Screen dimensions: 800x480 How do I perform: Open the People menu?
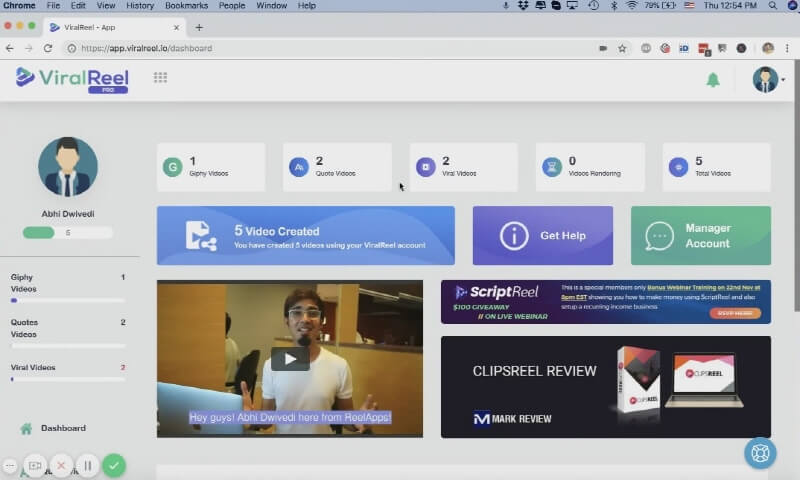pyautogui.click(x=232, y=6)
